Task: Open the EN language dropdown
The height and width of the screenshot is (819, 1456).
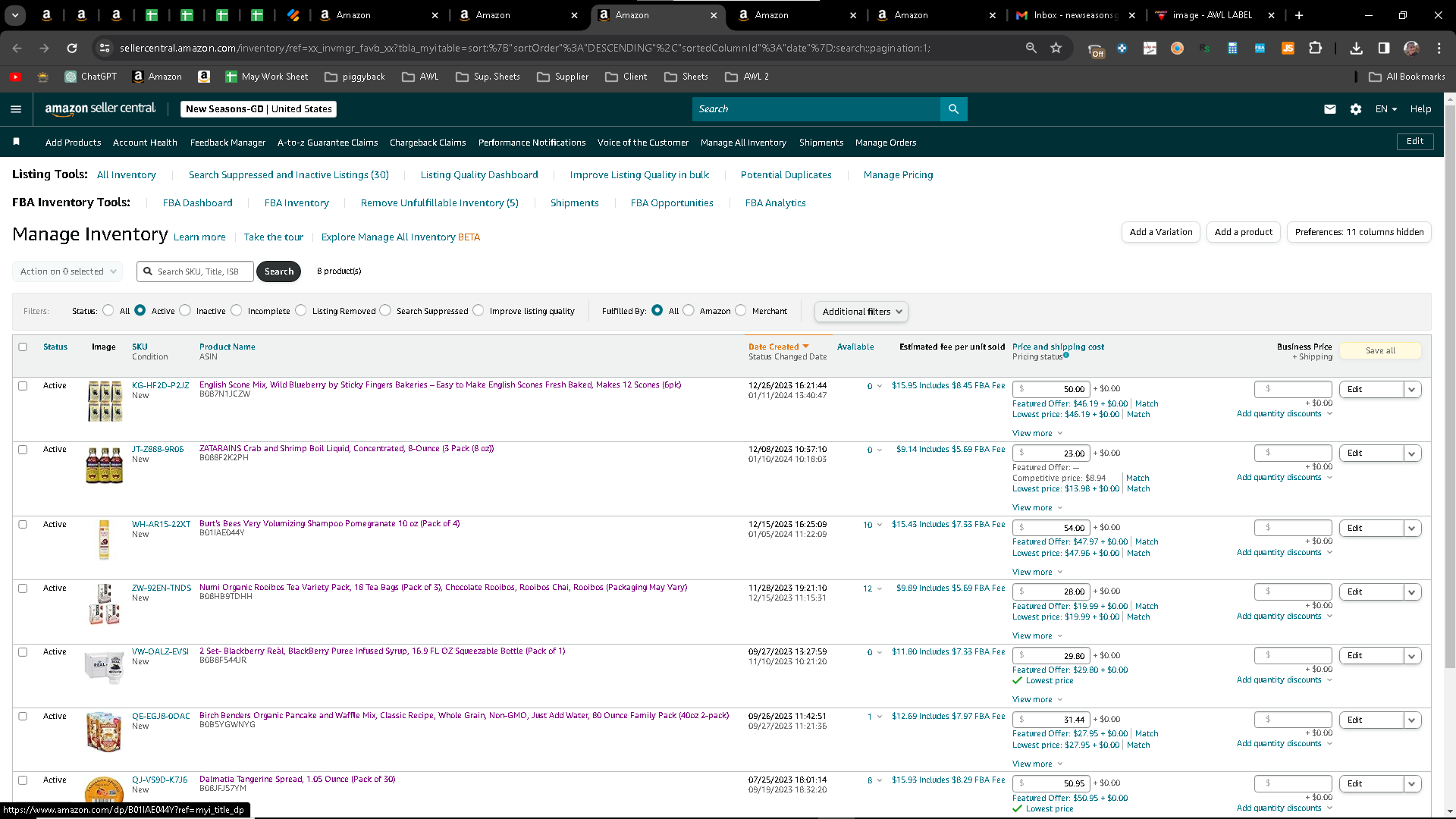Action: [x=1385, y=109]
